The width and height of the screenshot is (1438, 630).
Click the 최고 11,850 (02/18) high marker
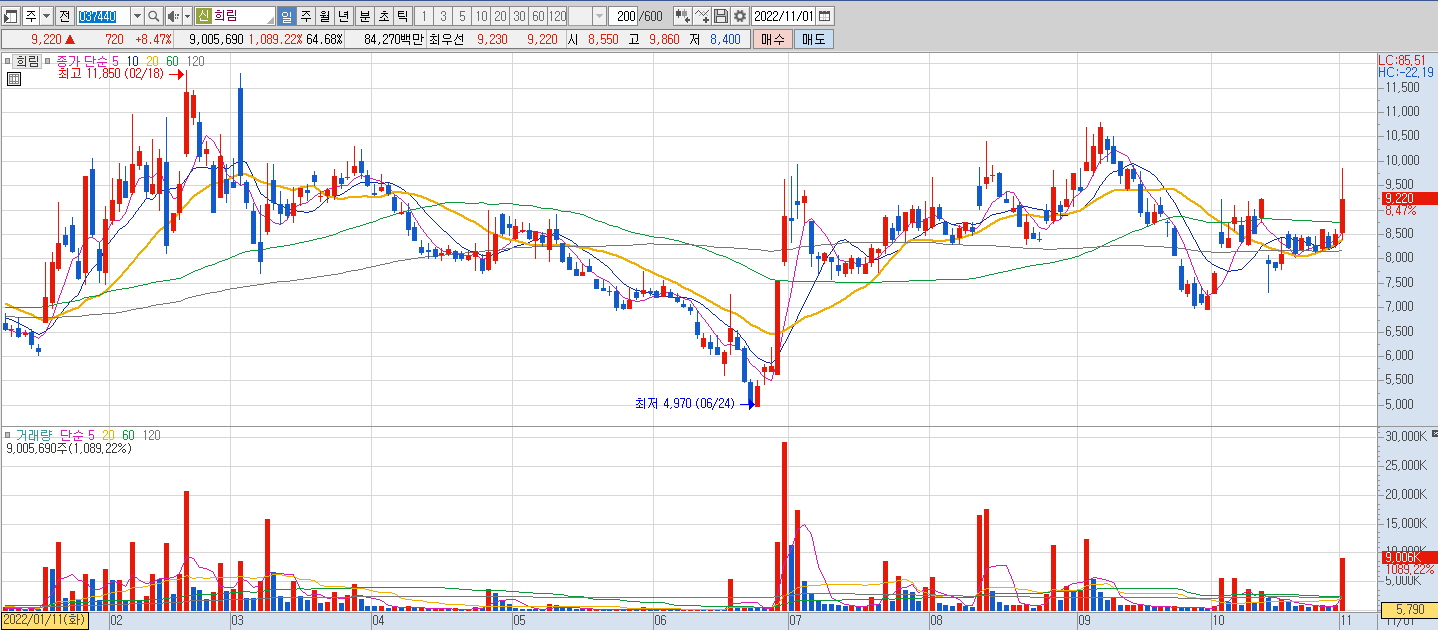point(109,73)
